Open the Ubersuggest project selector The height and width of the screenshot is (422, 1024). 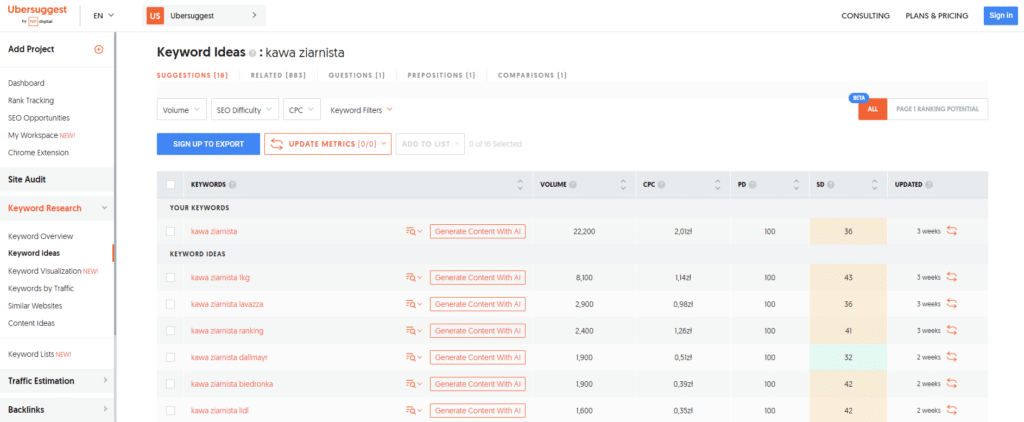click(x=204, y=16)
